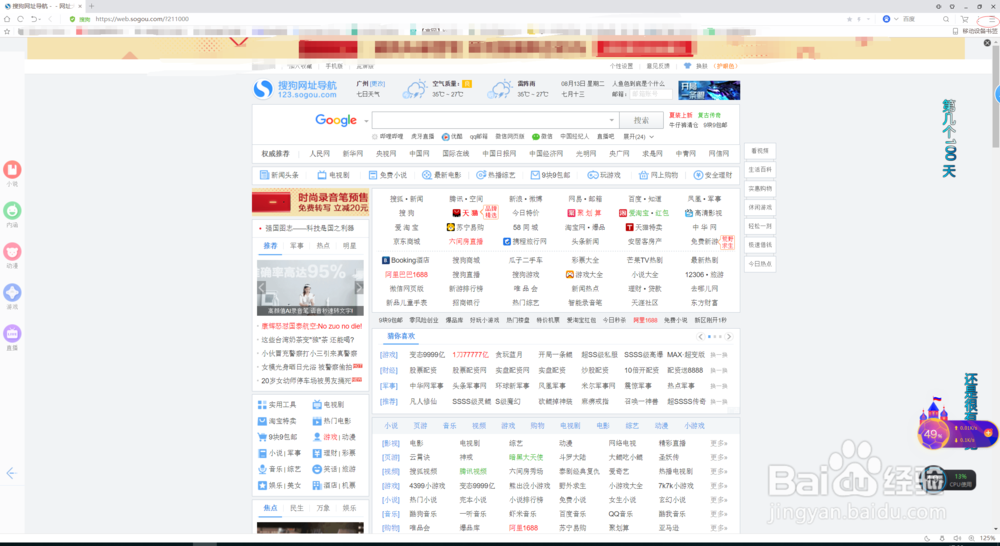Screen dimensions: 1000x546
Task: Select the 音乐 category tab
Action: point(450,425)
